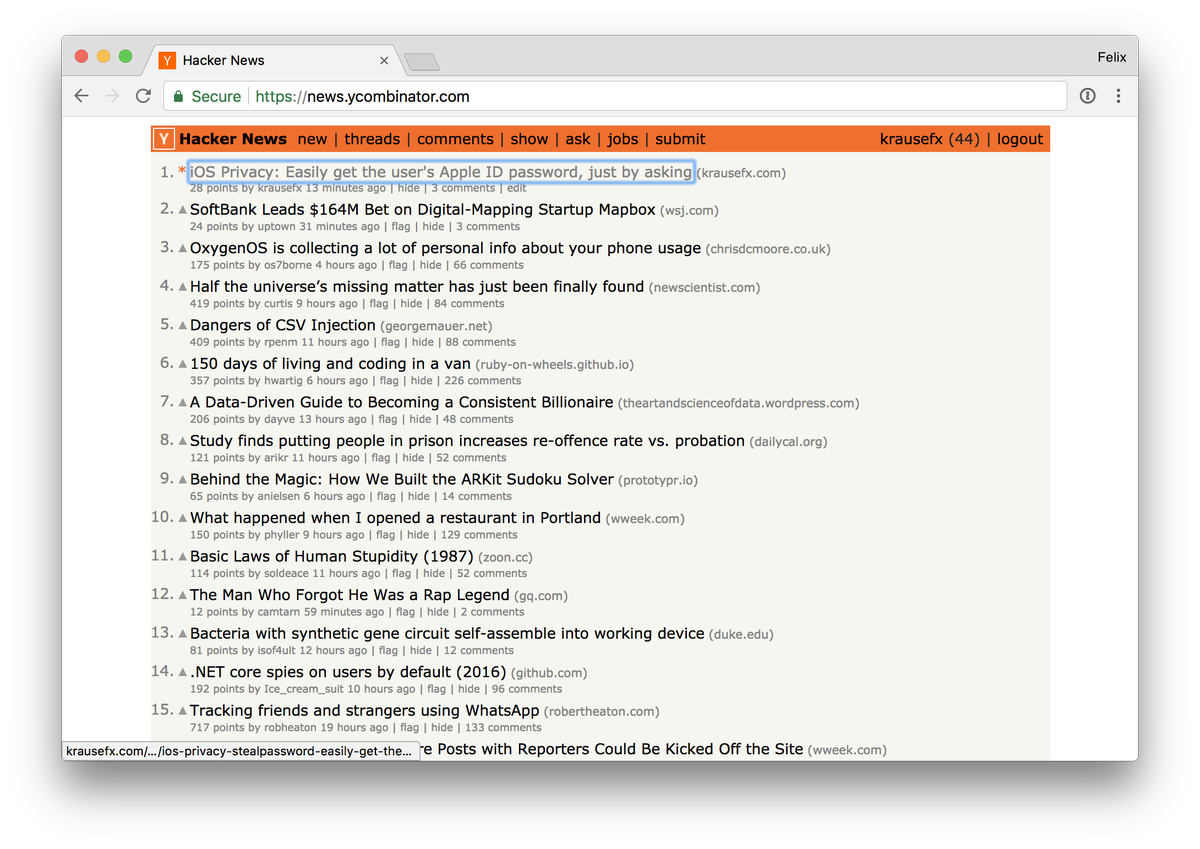Open the 133 comments link

(503, 728)
